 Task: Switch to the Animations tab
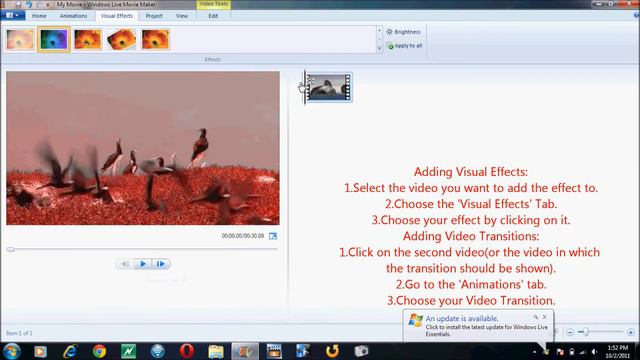pos(73,16)
